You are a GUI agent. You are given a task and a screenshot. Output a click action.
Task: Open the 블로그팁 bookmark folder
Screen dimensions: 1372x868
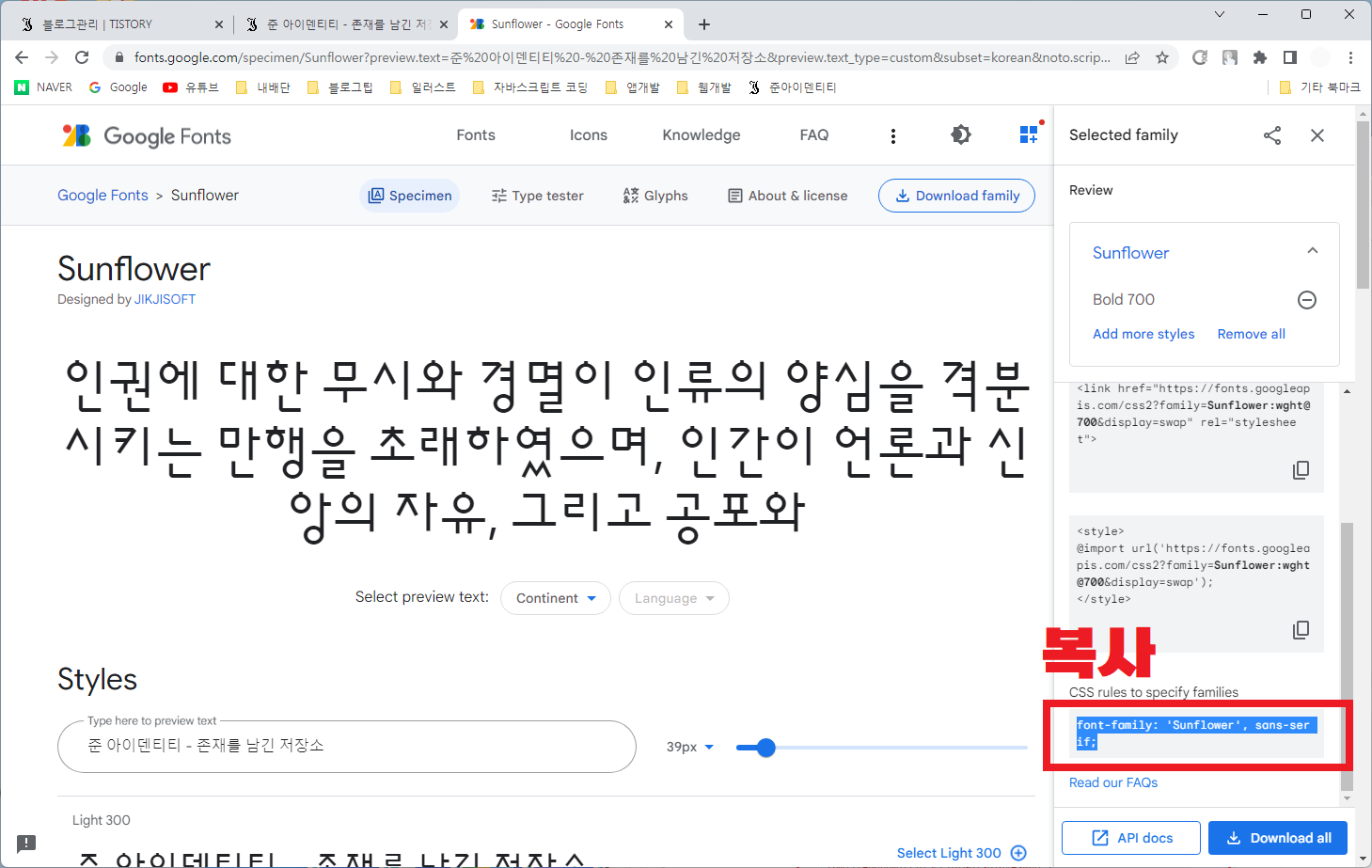[x=339, y=87]
